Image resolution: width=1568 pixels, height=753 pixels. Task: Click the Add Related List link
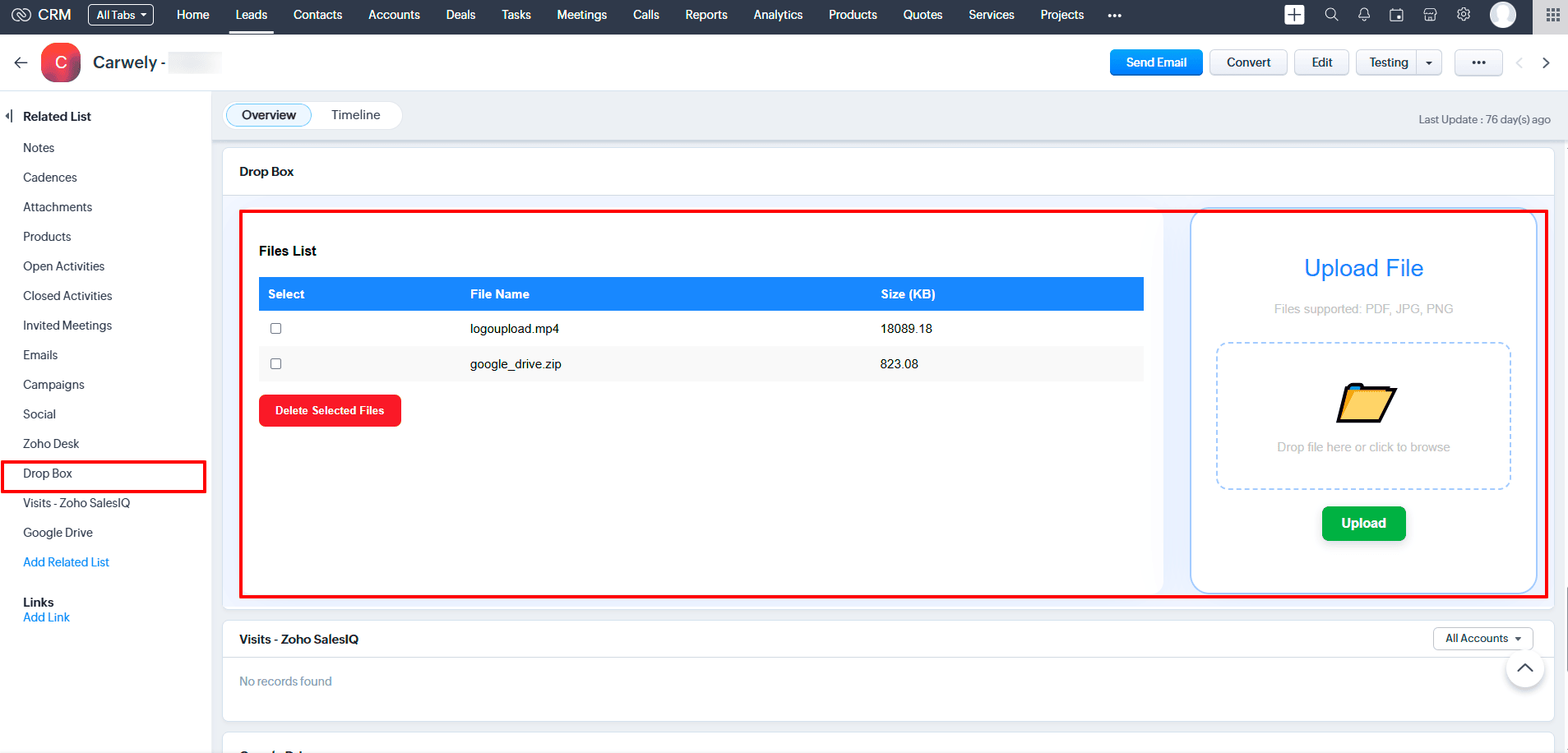pyautogui.click(x=66, y=562)
